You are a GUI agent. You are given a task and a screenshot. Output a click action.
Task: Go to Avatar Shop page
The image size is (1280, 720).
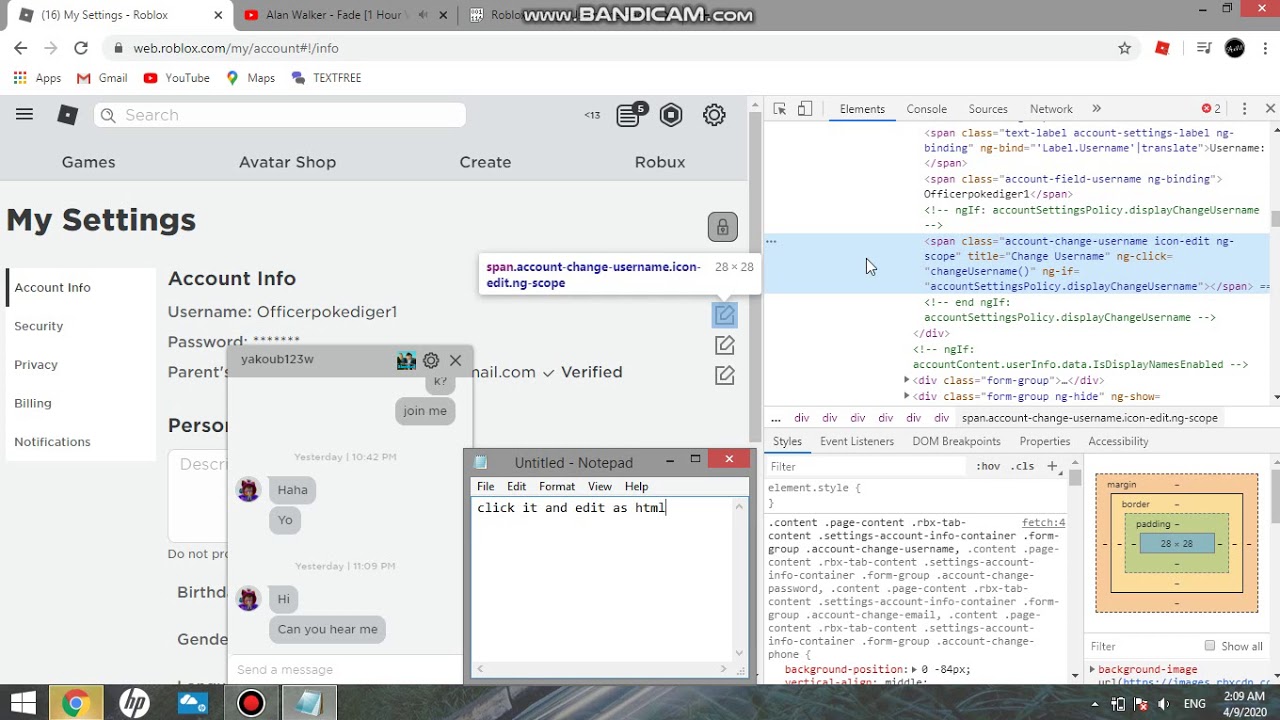click(x=287, y=162)
